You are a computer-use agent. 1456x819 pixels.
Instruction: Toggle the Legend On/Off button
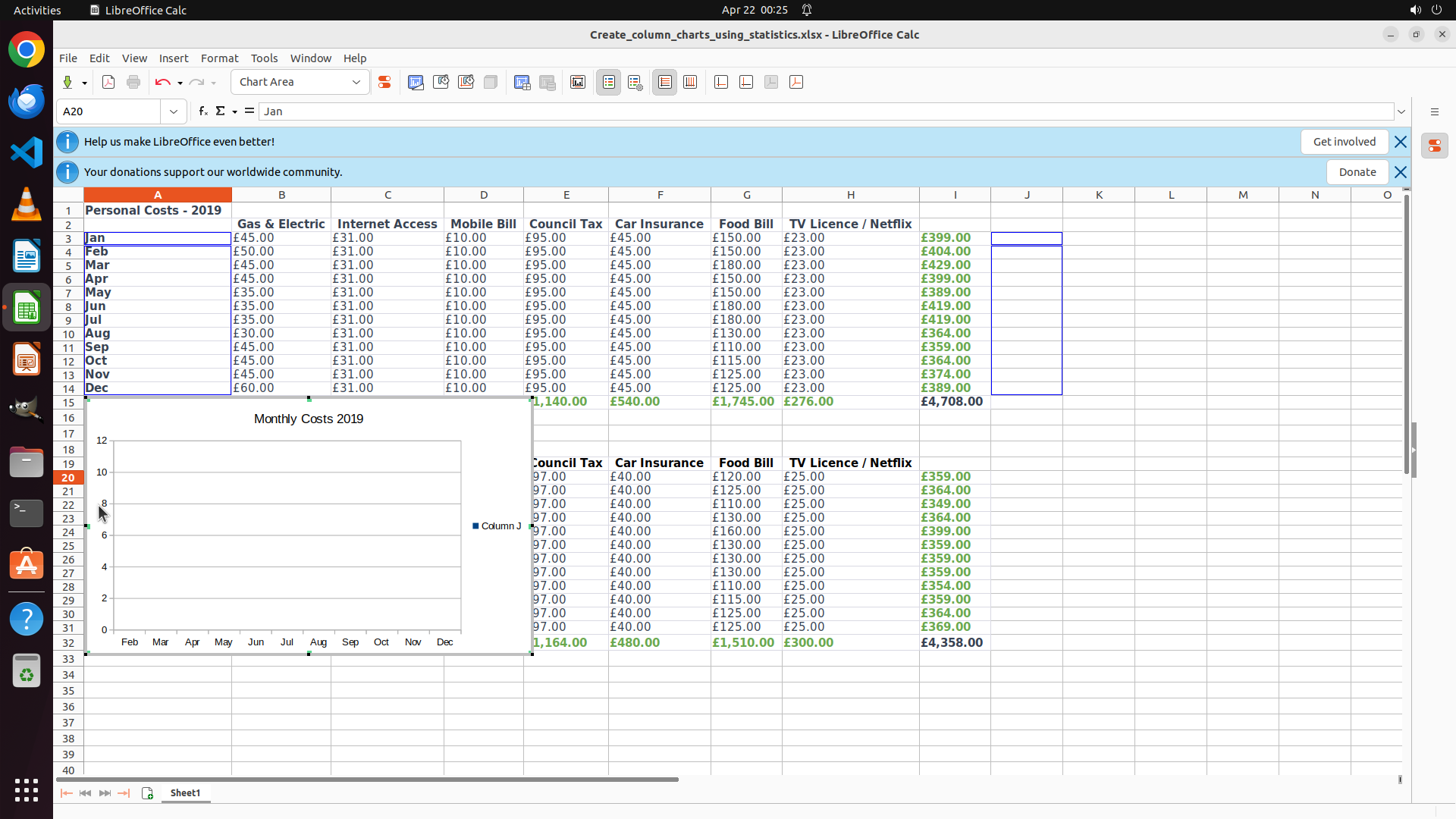pyautogui.click(x=609, y=82)
